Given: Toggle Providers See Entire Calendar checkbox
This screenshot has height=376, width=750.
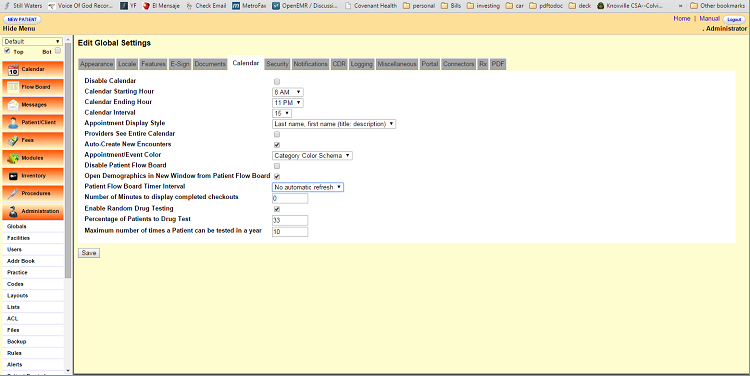Looking at the screenshot, I should click(x=277, y=134).
